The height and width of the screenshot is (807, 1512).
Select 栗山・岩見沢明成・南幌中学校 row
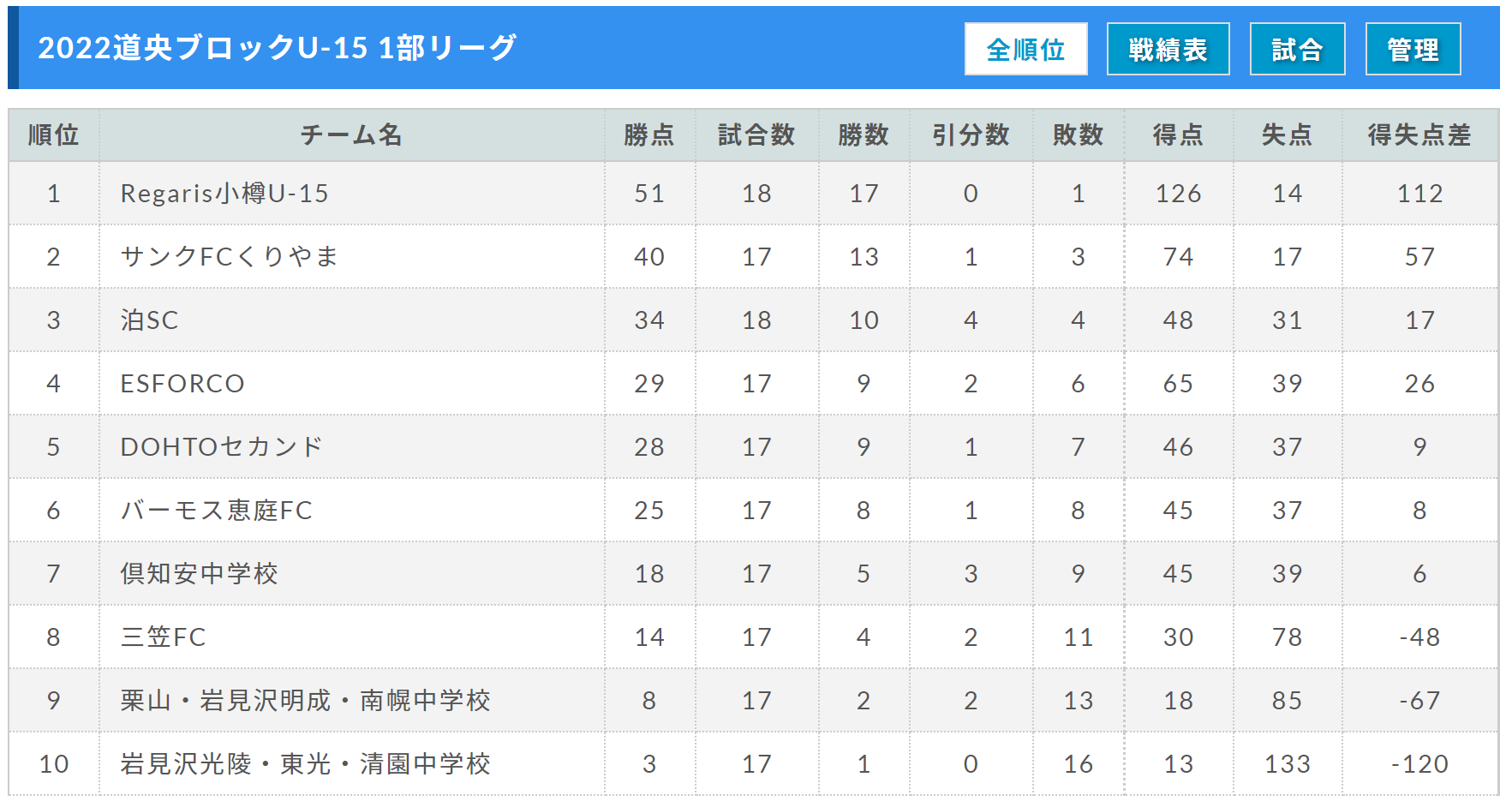click(753, 701)
